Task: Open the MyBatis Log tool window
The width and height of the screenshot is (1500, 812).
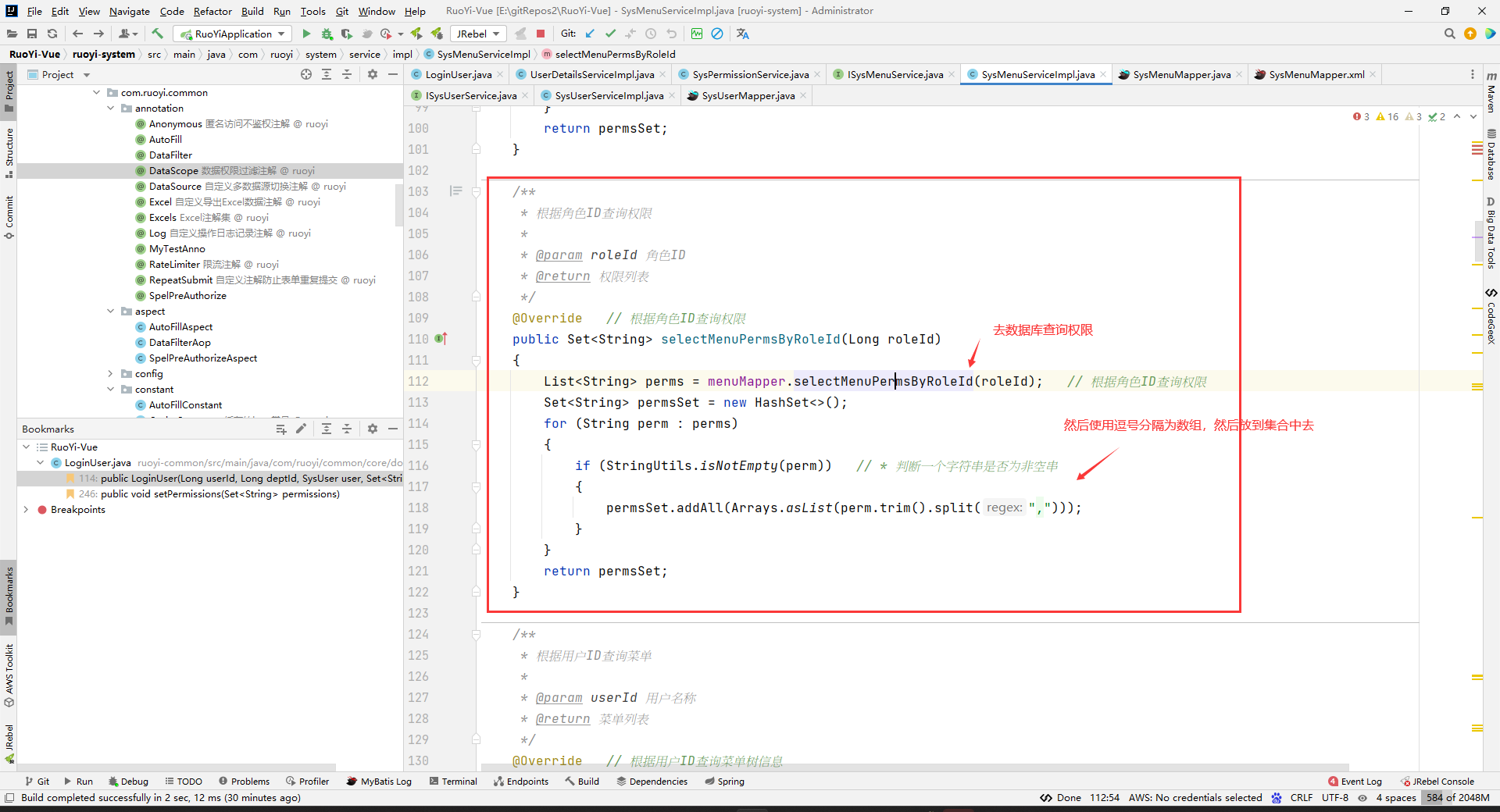Action: 379,781
